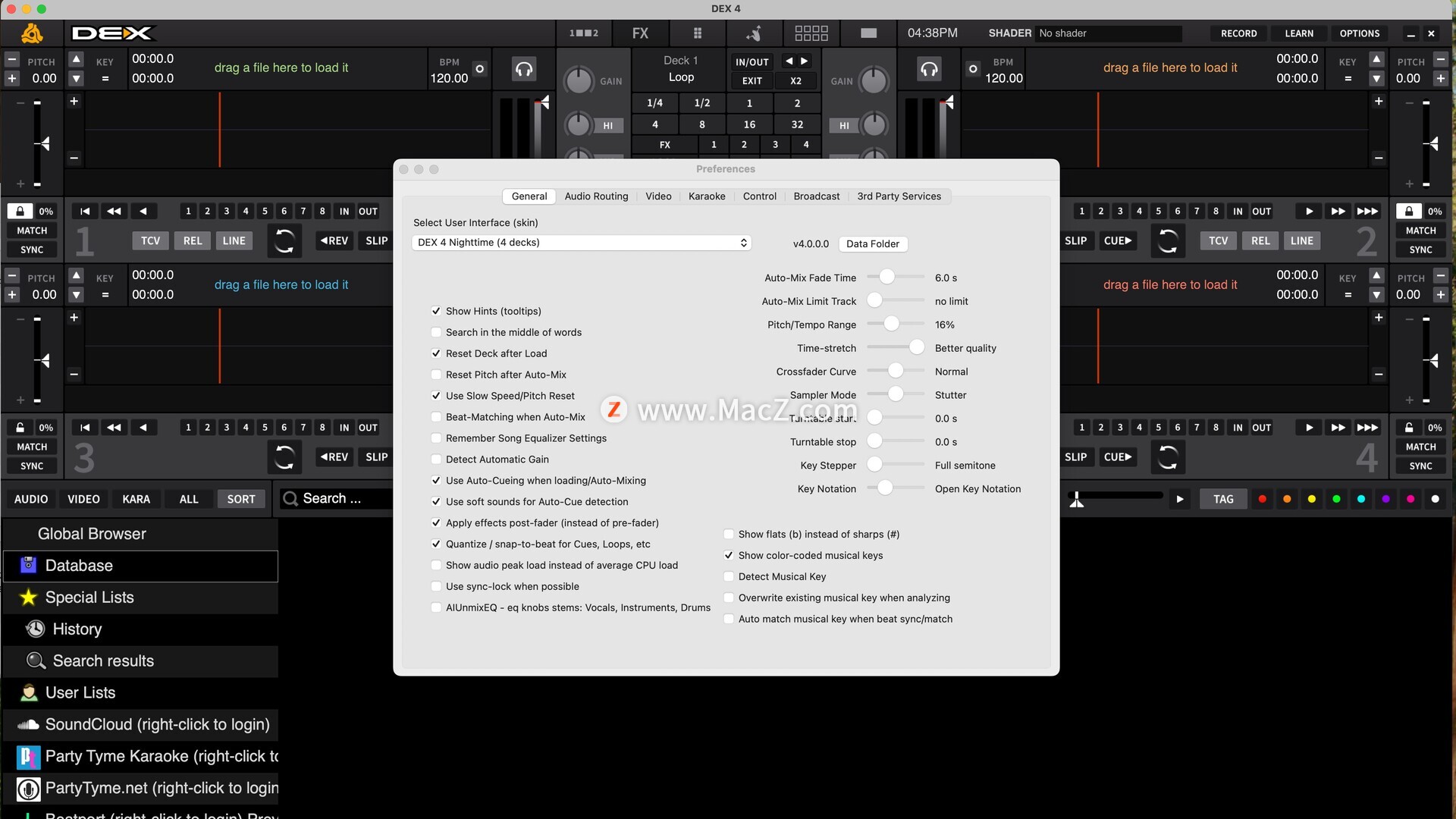The width and height of the screenshot is (1456, 819).
Task: Enable Search in the middle of words
Action: [436, 332]
